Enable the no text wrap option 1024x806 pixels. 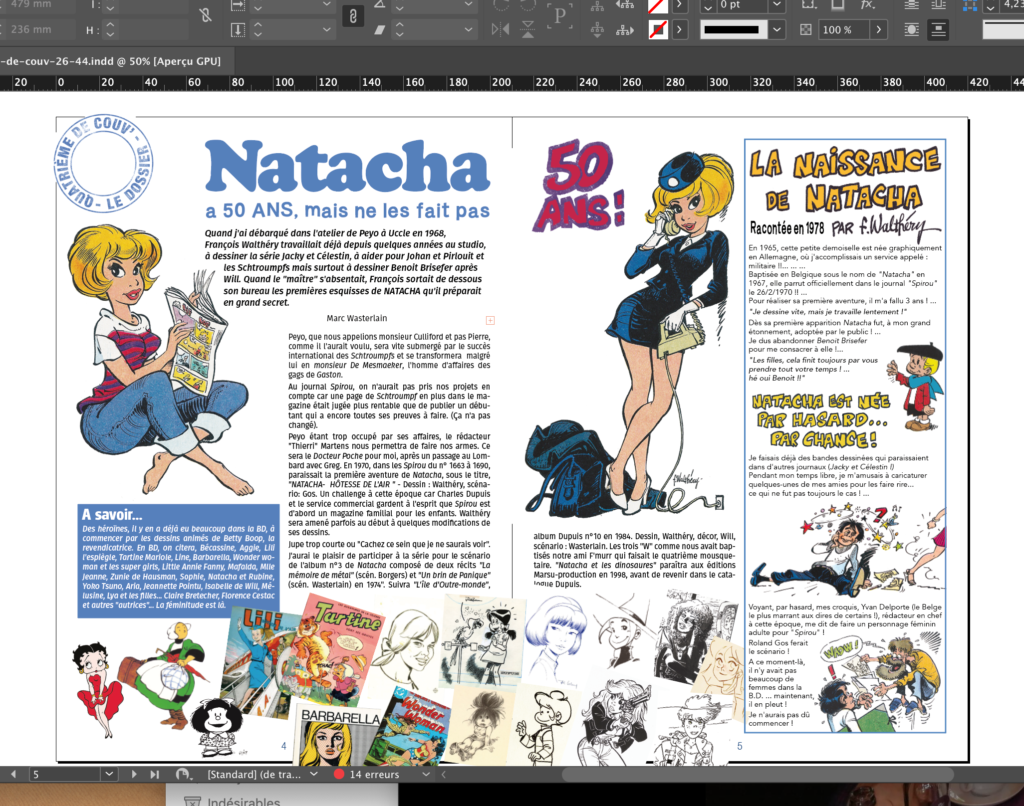pos(912,5)
